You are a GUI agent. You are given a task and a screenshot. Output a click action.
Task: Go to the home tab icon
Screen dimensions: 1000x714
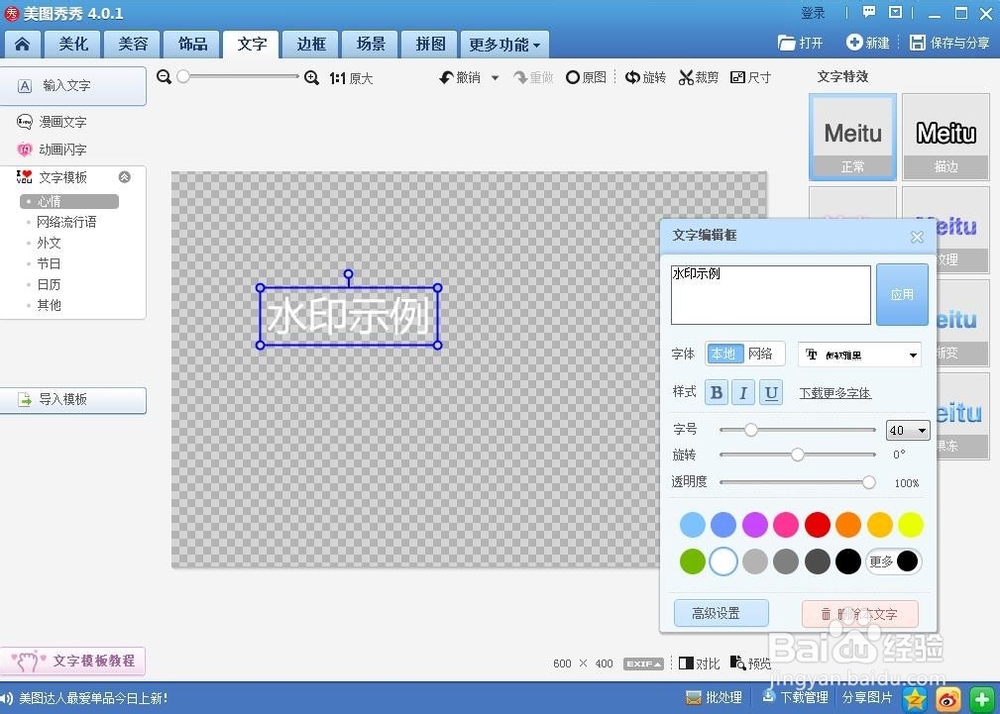22,44
